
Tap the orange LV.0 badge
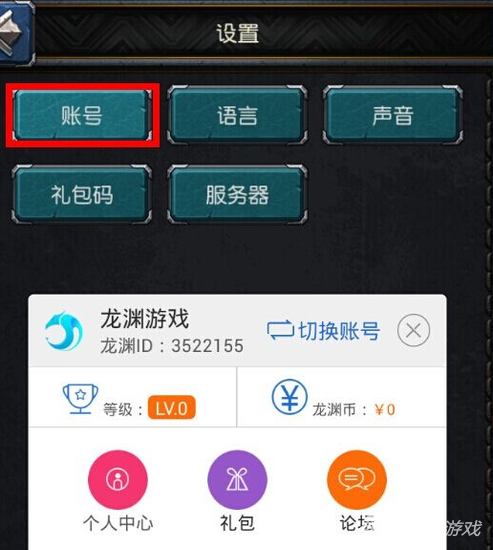pyautogui.click(x=172, y=408)
